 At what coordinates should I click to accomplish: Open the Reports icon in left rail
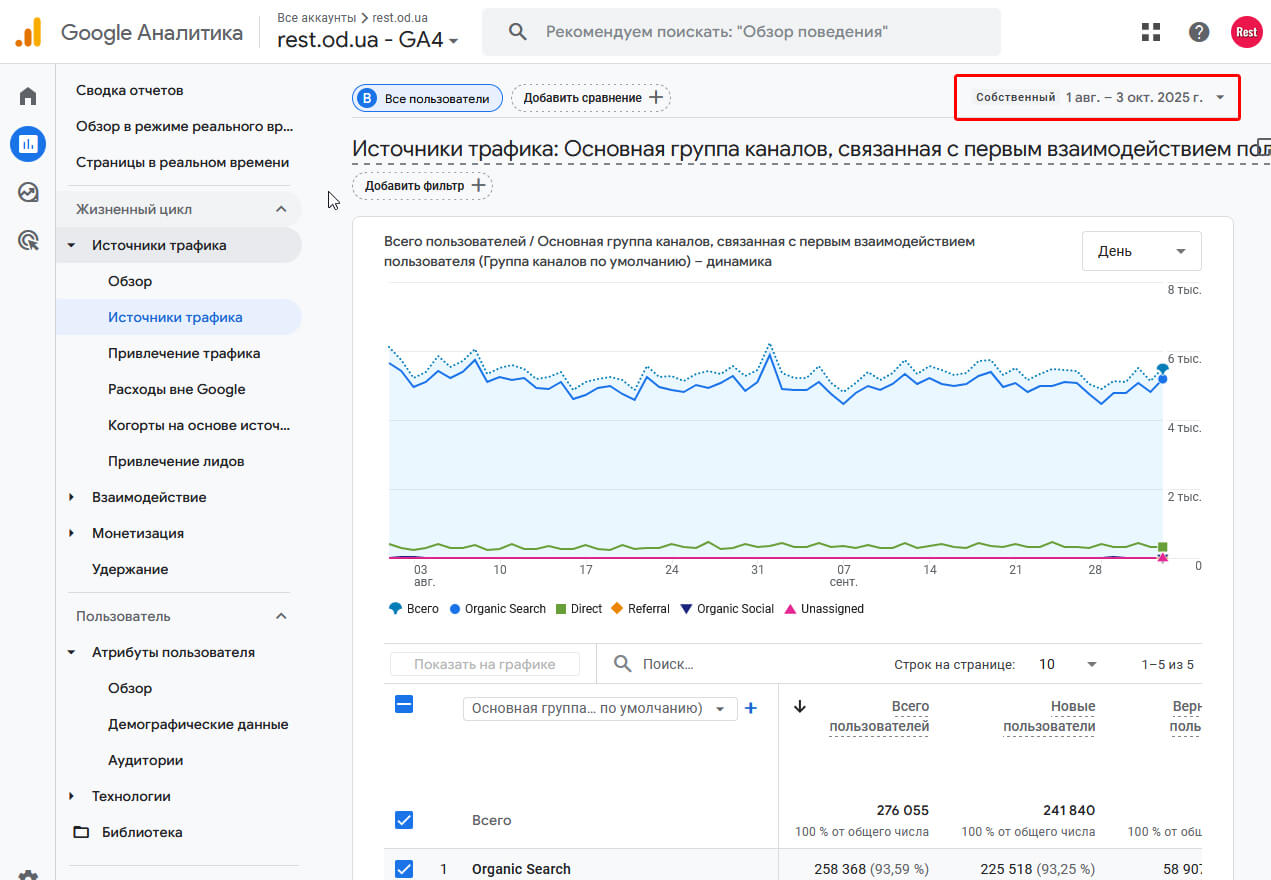coord(28,144)
